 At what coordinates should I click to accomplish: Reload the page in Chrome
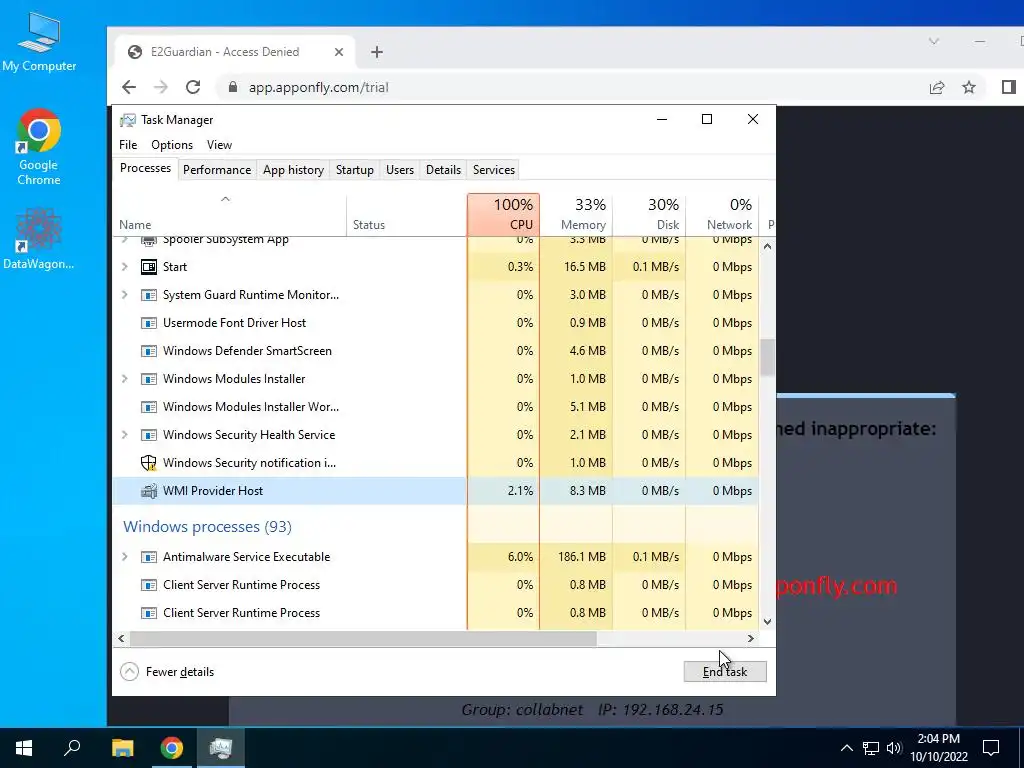pyautogui.click(x=193, y=87)
